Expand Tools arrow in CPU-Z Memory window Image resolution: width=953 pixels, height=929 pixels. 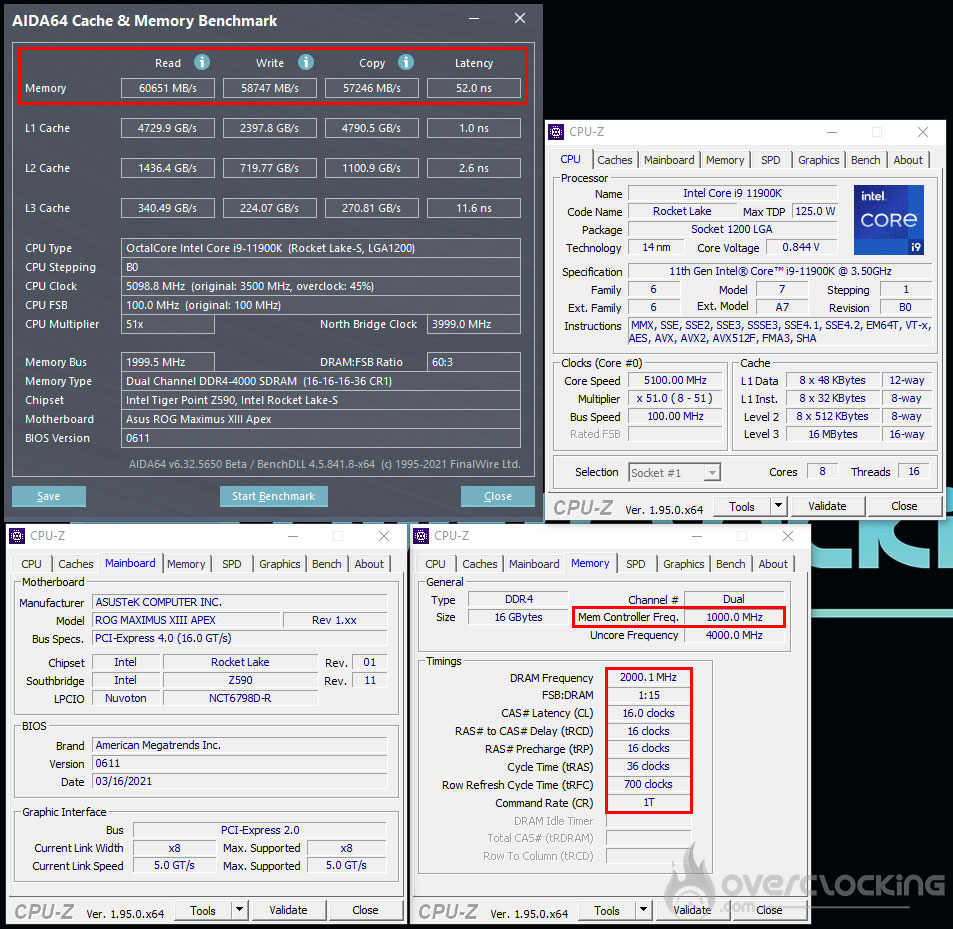pyautogui.click(x=644, y=910)
